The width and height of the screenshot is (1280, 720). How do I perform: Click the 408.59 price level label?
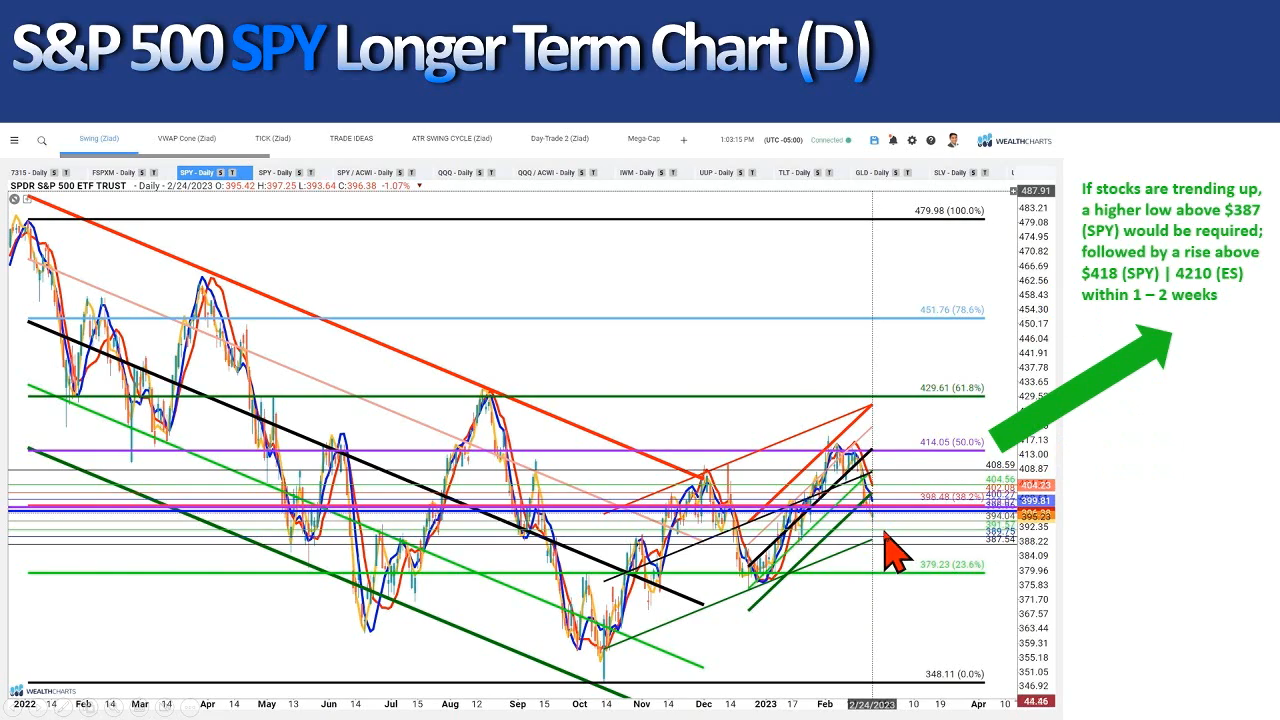pyautogui.click(x=1000, y=465)
